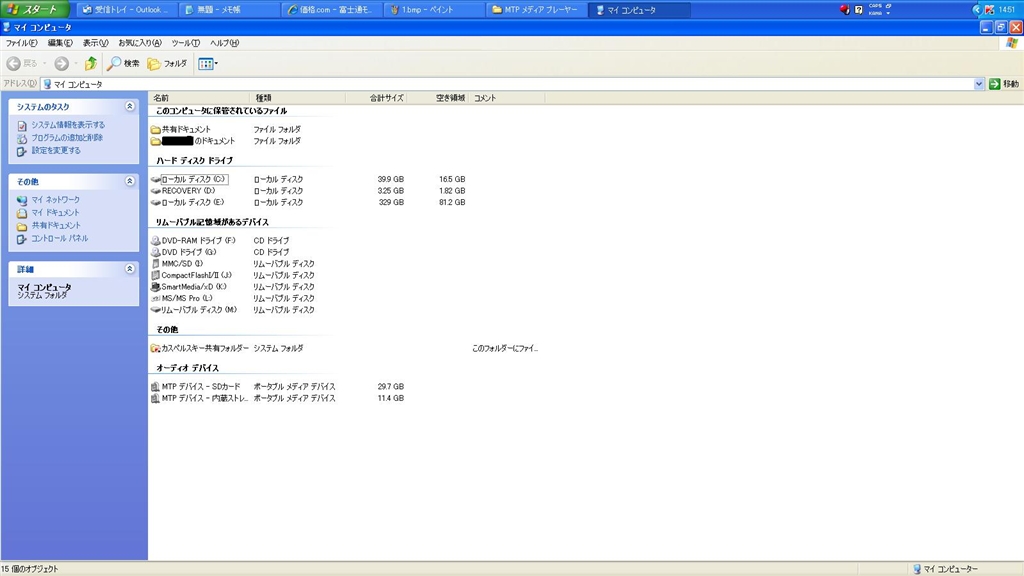Open the Views dropdown in toolbar
Viewport: 1024px width, 576px height.
coord(208,64)
